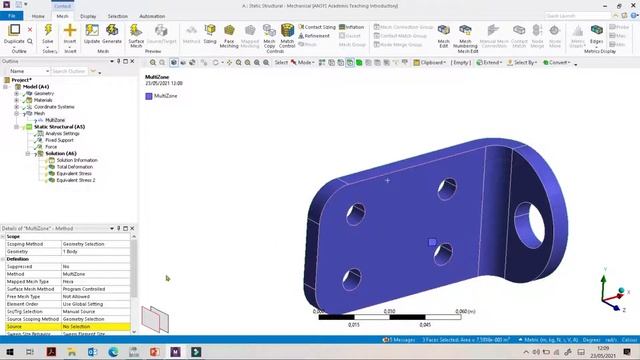
Task: Select Fixed Support in the tree
Action: (59, 140)
